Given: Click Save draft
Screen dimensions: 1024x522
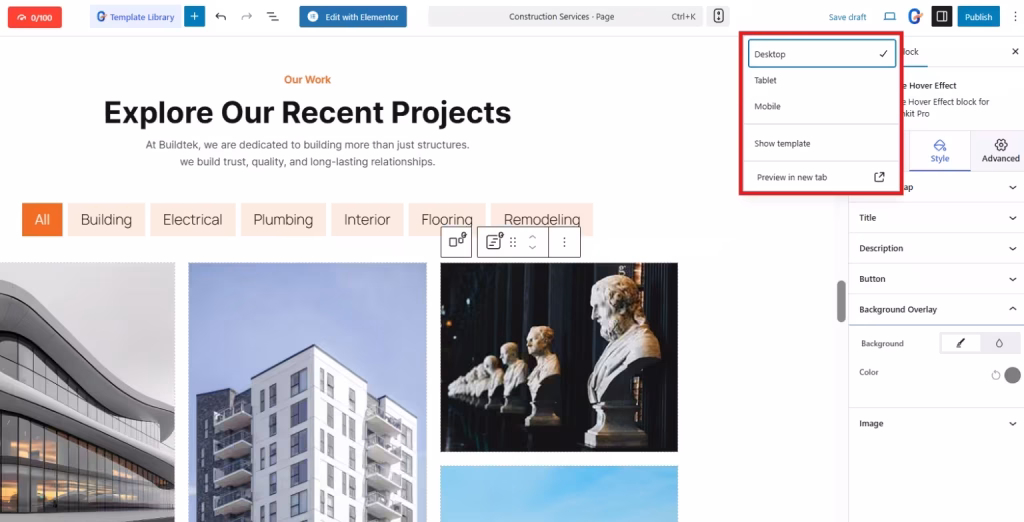Looking at the screenshot, I should [x=847, y=17].
